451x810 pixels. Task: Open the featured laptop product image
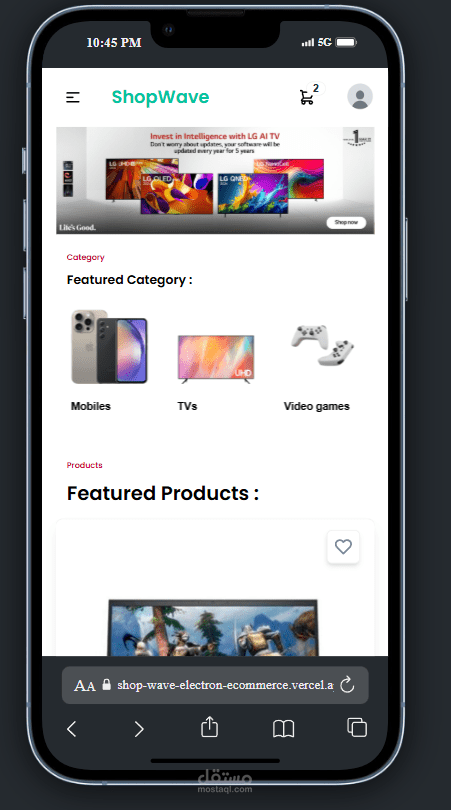click(213, 627)
